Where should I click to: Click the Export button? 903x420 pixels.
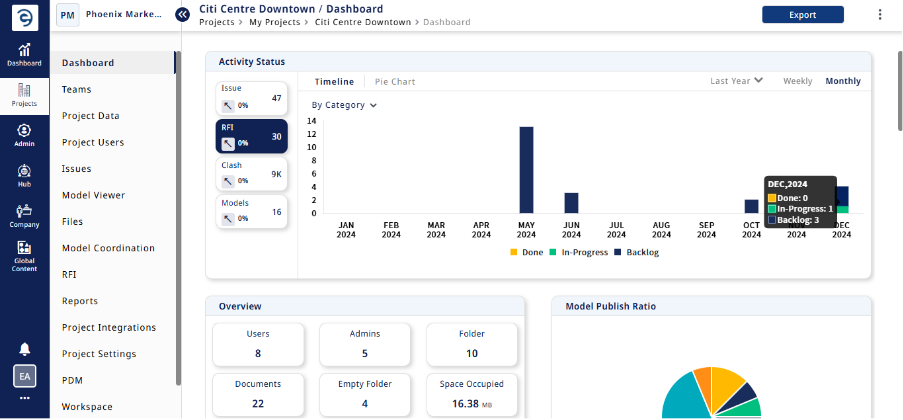[x=802, y=15]
